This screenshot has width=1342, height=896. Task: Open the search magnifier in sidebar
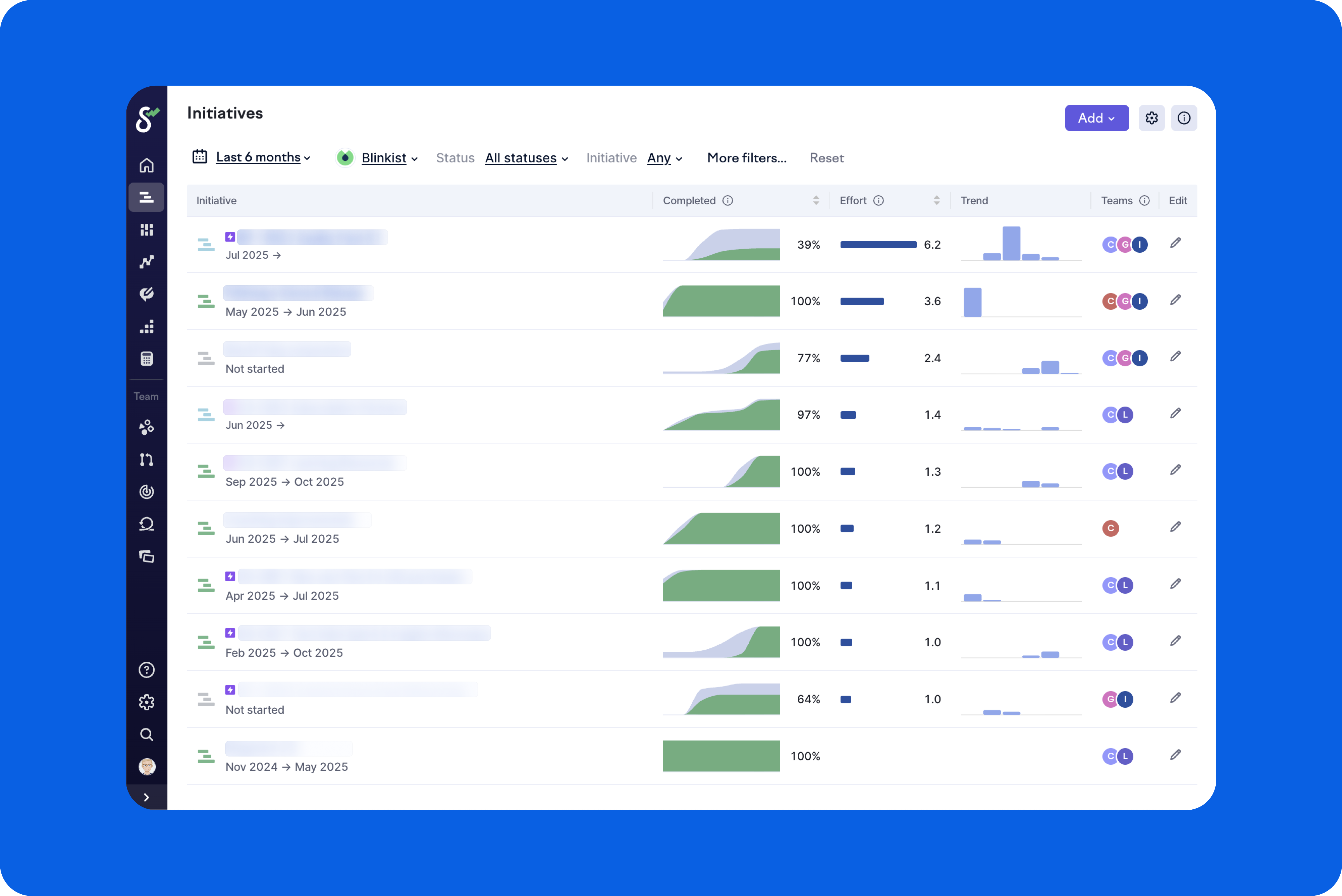tap(146, 734)
